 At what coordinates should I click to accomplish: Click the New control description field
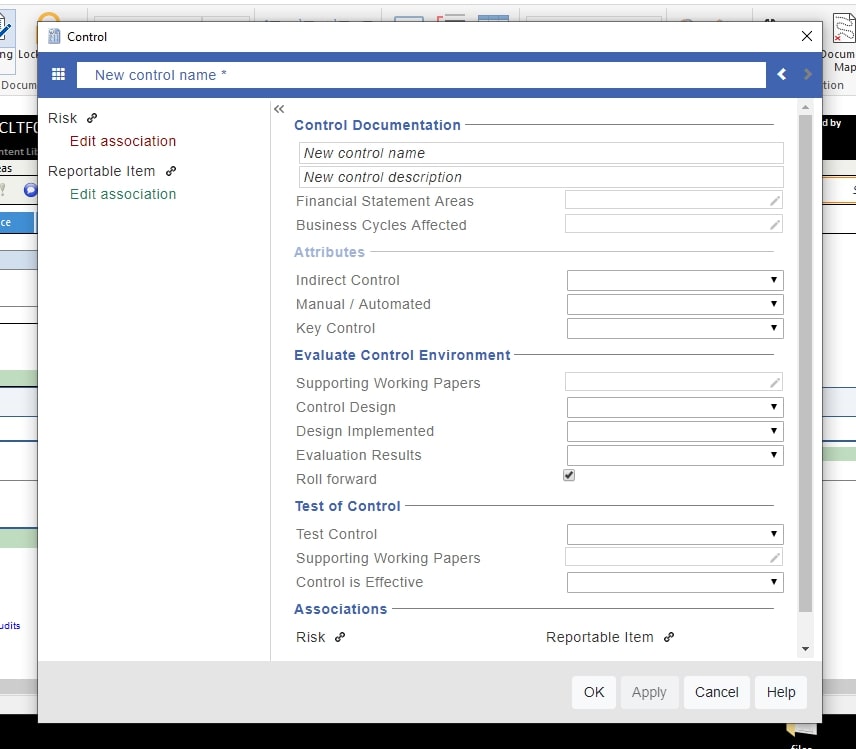point(541,177)
